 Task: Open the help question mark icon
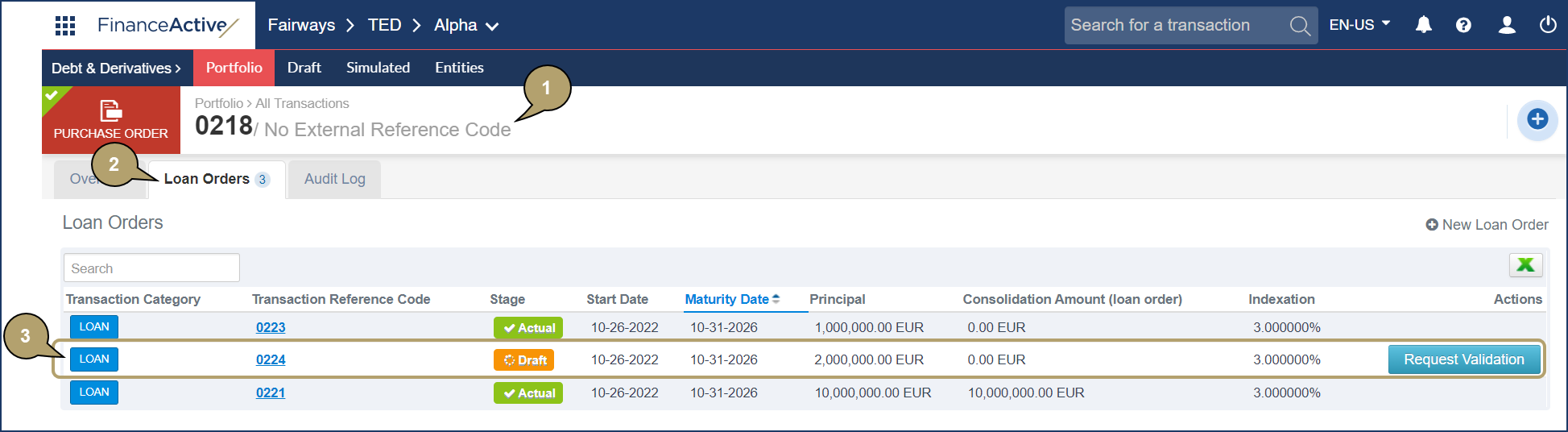(1463, 25)
